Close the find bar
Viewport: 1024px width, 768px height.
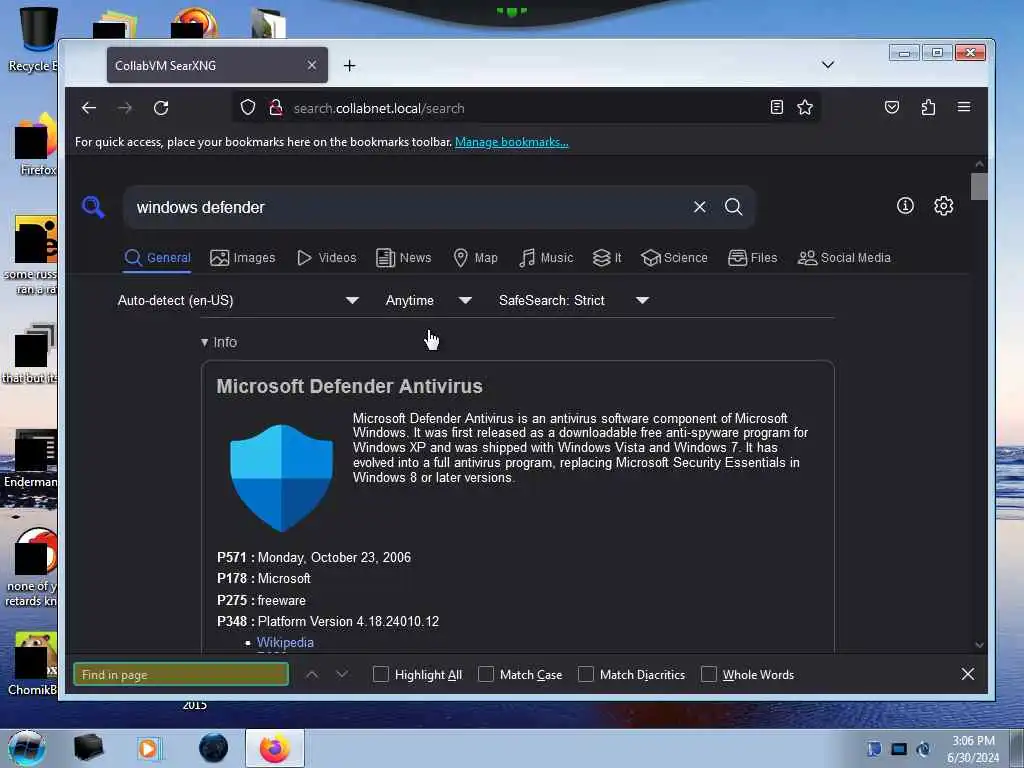pos(968,674)
